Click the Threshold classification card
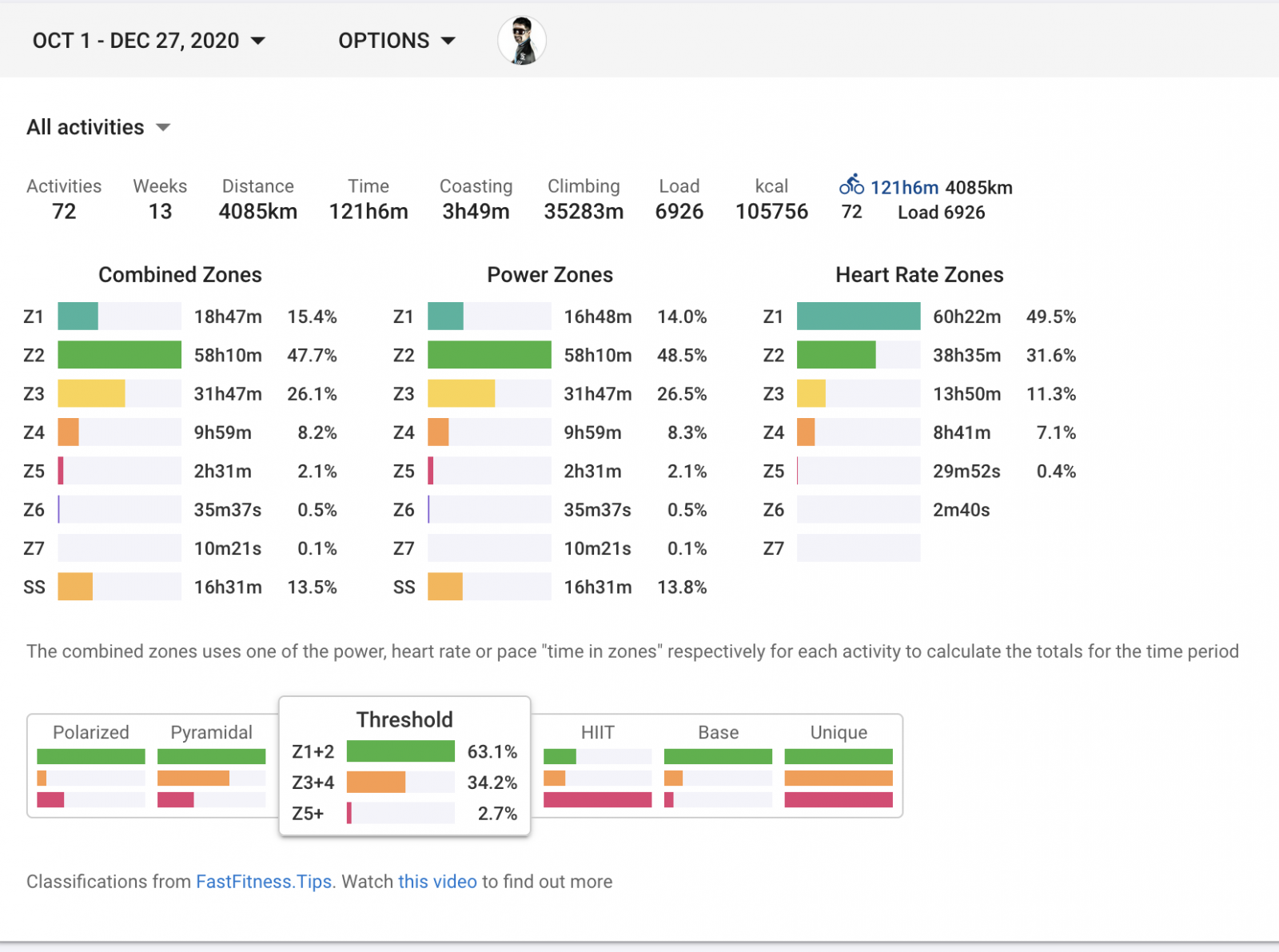This screenshot has height=952, width=1279. click(x=404, y=719)
